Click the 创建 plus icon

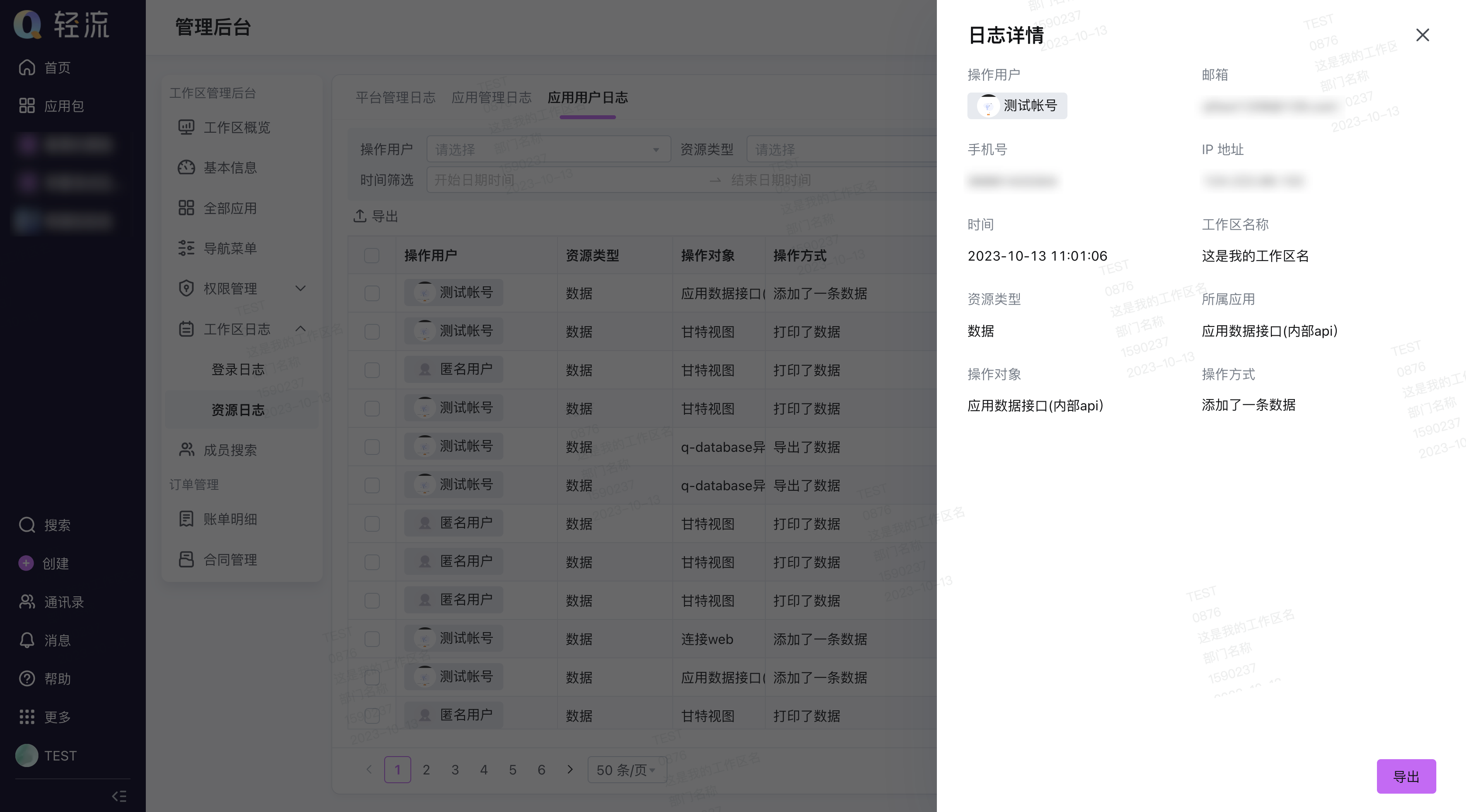(26, 563)
